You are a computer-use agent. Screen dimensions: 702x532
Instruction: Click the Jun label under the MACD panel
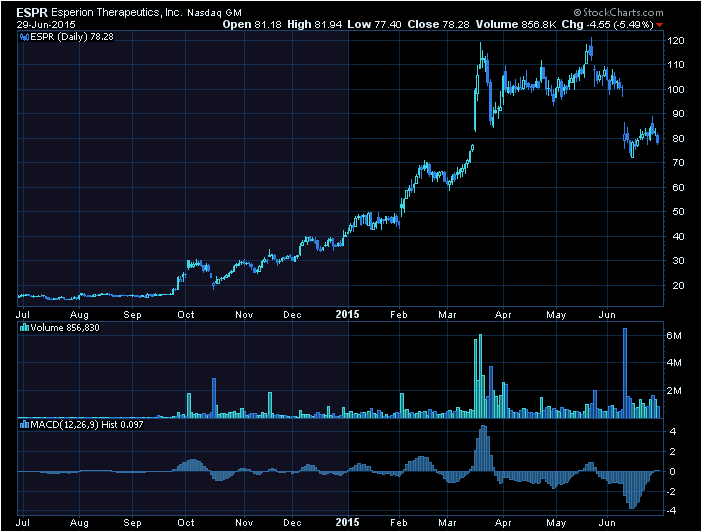coord(607,523)
